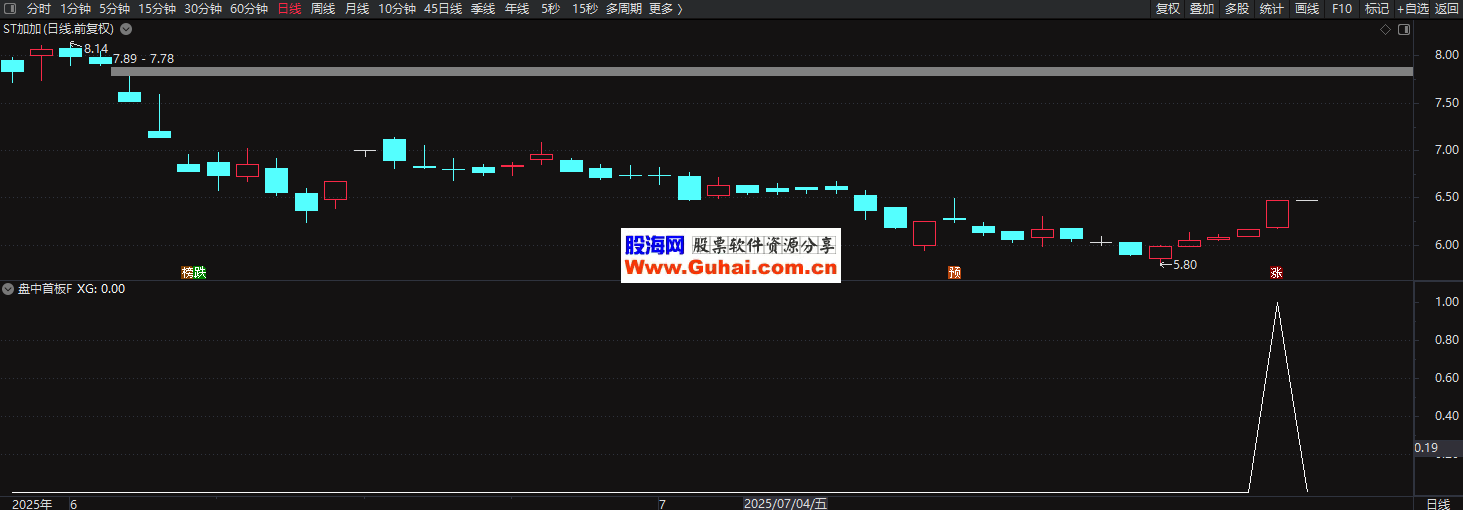Expand 更多 periods list
This screenshot has height=510, width=1463.
point(665,8)
